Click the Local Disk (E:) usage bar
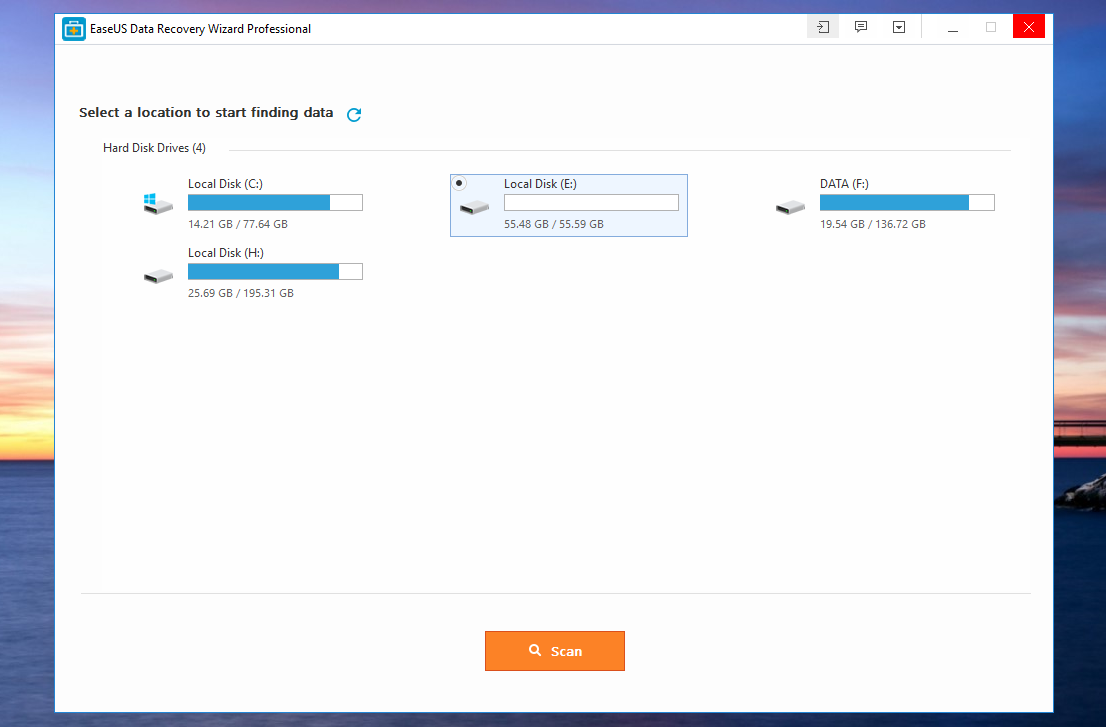This screenshot has width=1106, height=727. click(x=591, y=202)
